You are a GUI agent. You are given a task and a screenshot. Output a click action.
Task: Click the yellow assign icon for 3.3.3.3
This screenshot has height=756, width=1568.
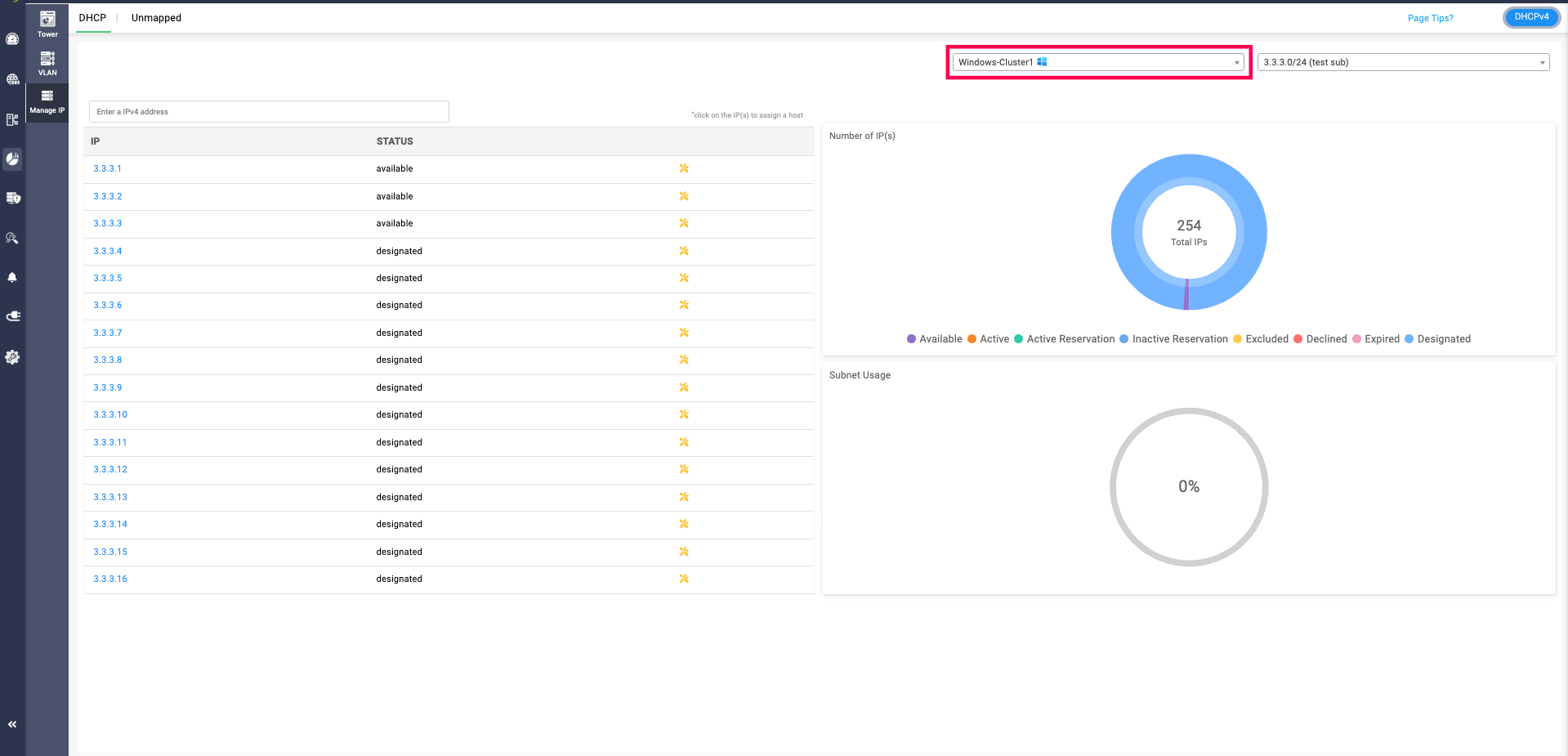684,223
